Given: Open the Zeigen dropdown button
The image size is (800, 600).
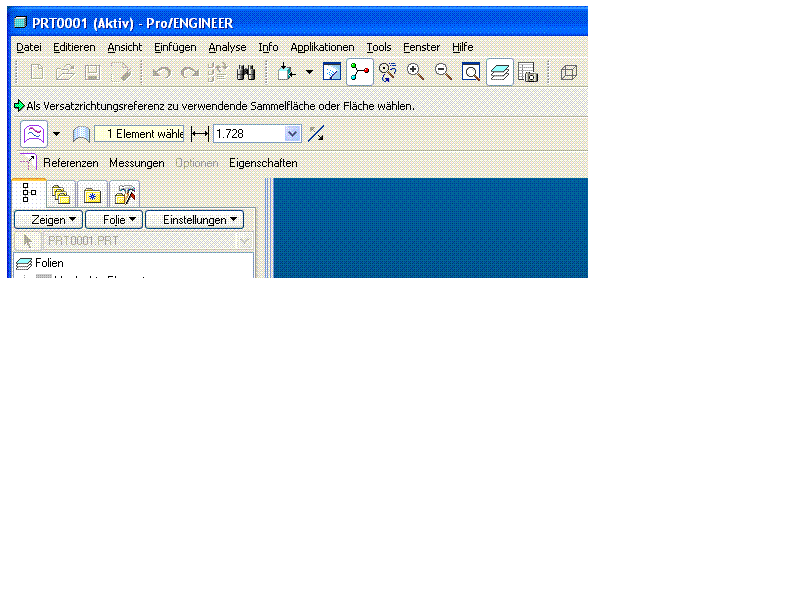Looking at the screenshot, I should [x=48, y=220].
